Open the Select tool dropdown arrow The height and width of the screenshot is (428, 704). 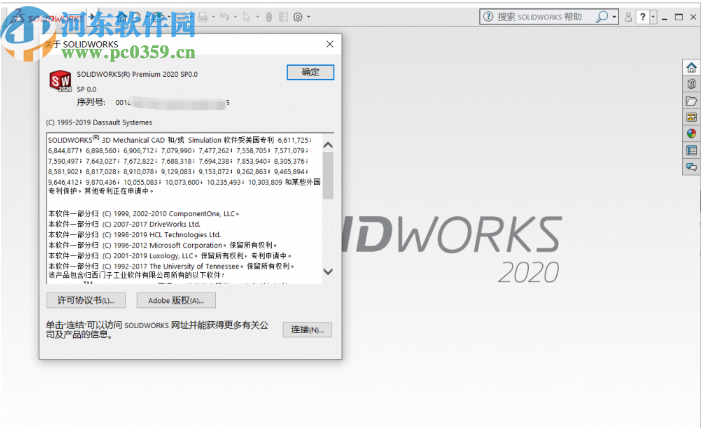tap(257, 17)
